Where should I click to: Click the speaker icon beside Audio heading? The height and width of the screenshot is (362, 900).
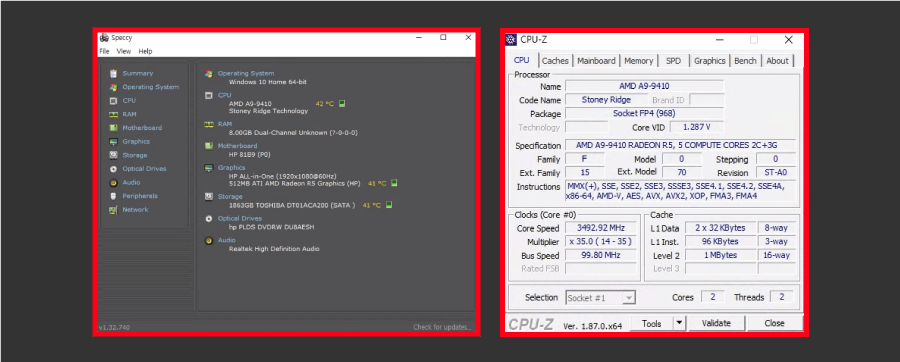(x=209, y=240)
